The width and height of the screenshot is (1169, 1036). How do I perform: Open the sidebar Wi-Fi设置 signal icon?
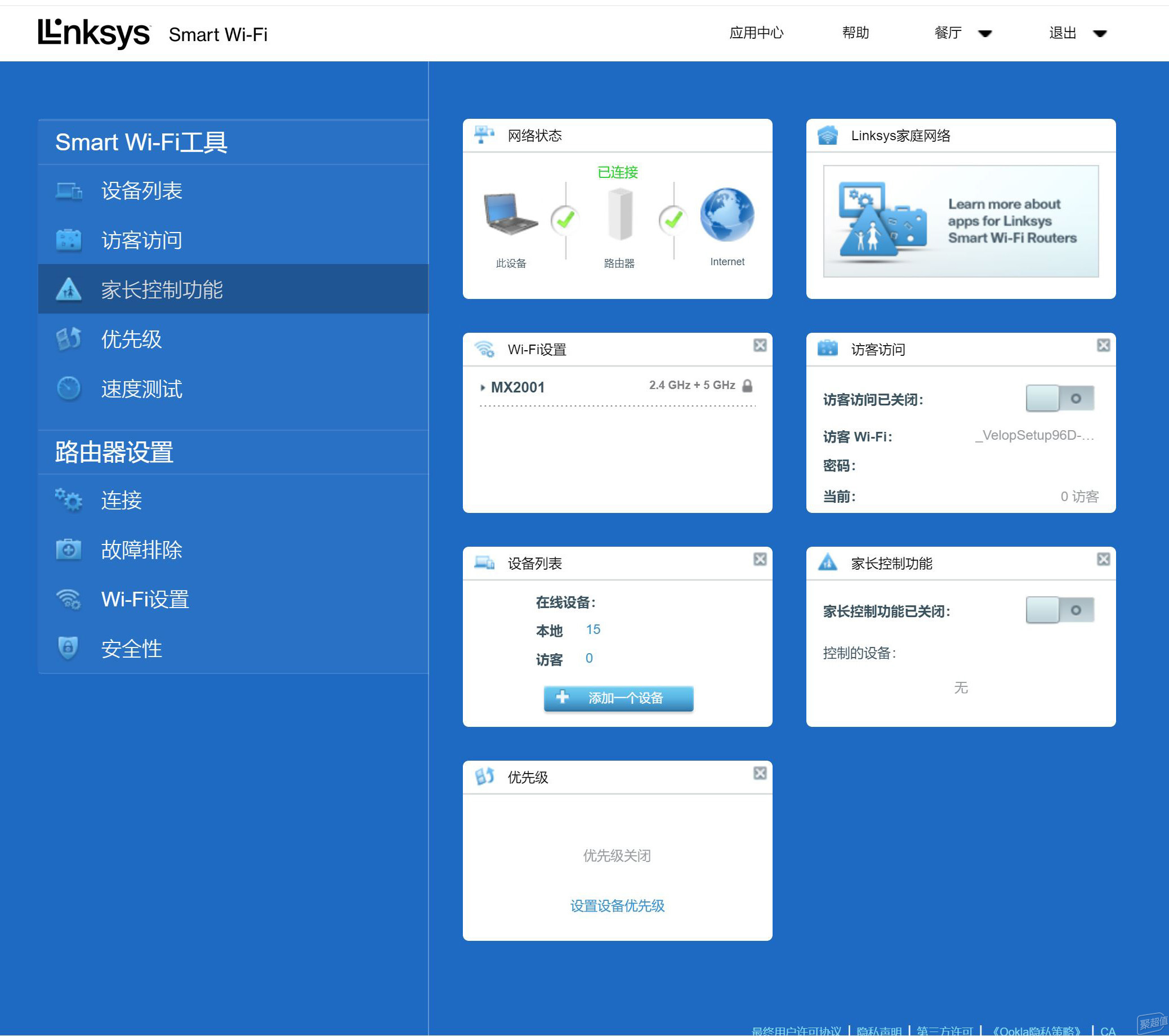coord(69,599)
